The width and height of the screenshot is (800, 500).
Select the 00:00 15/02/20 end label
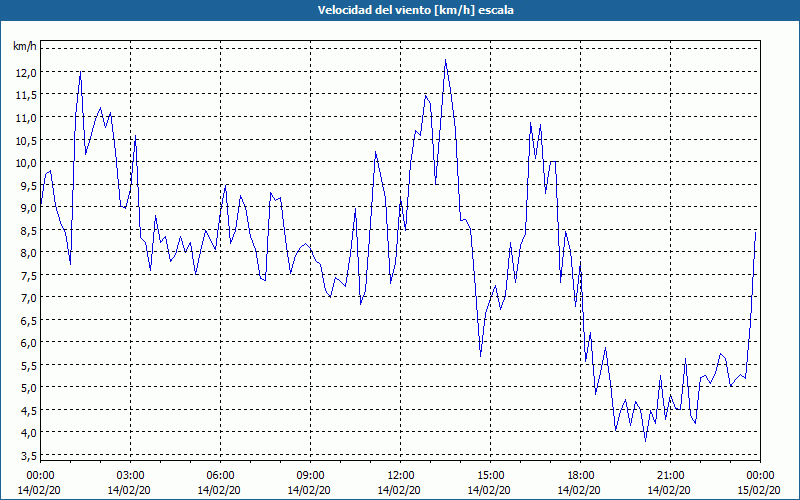tap(760, 483)
